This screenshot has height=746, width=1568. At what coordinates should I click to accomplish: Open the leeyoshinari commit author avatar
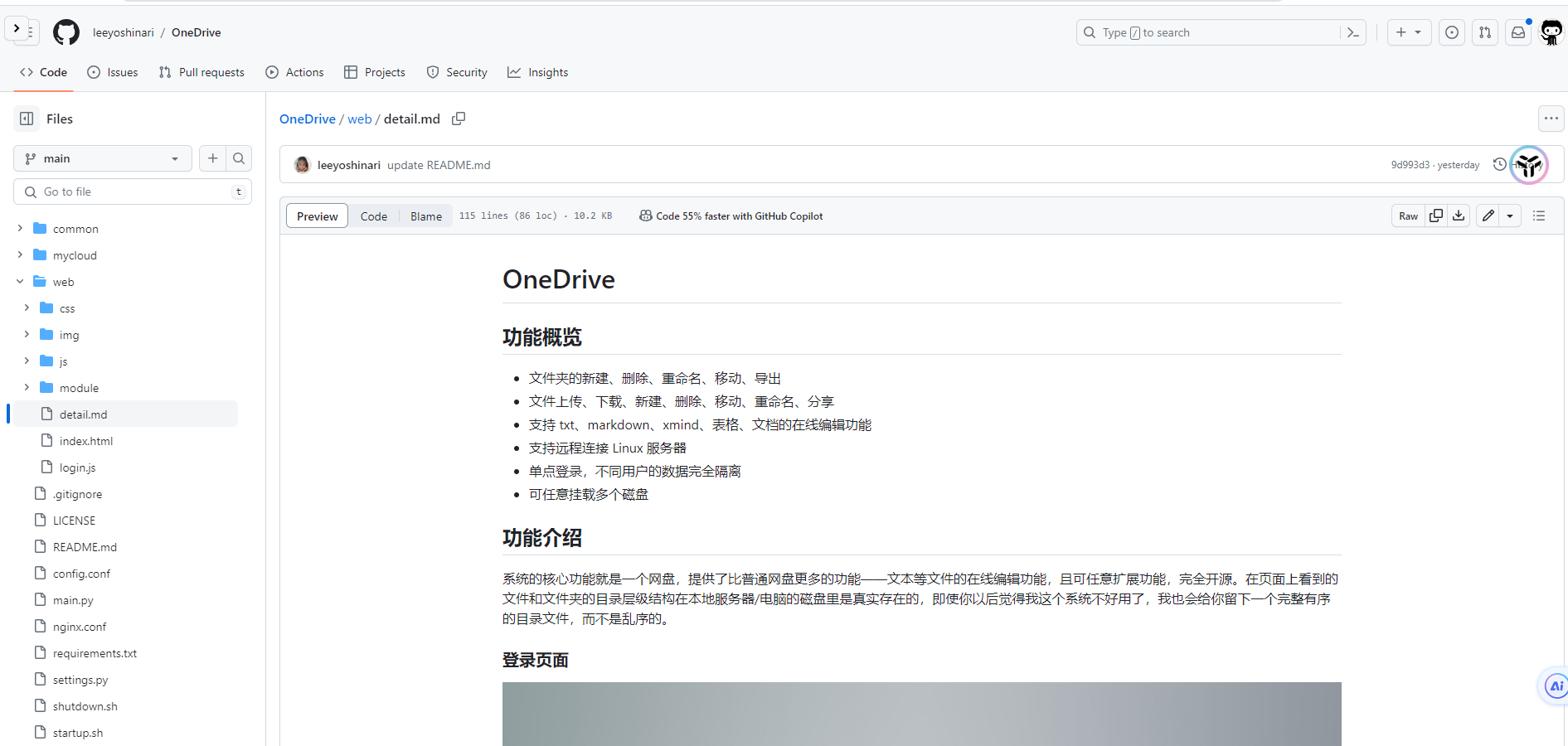click(x=302, y=165)
